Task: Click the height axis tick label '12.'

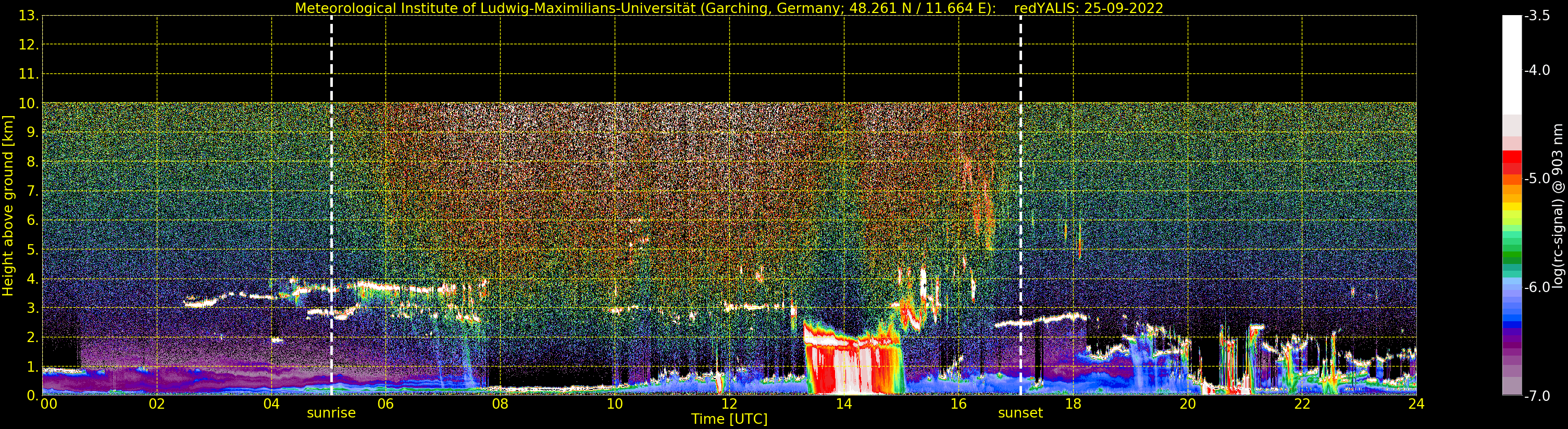Action: click(x=28, y=45)
